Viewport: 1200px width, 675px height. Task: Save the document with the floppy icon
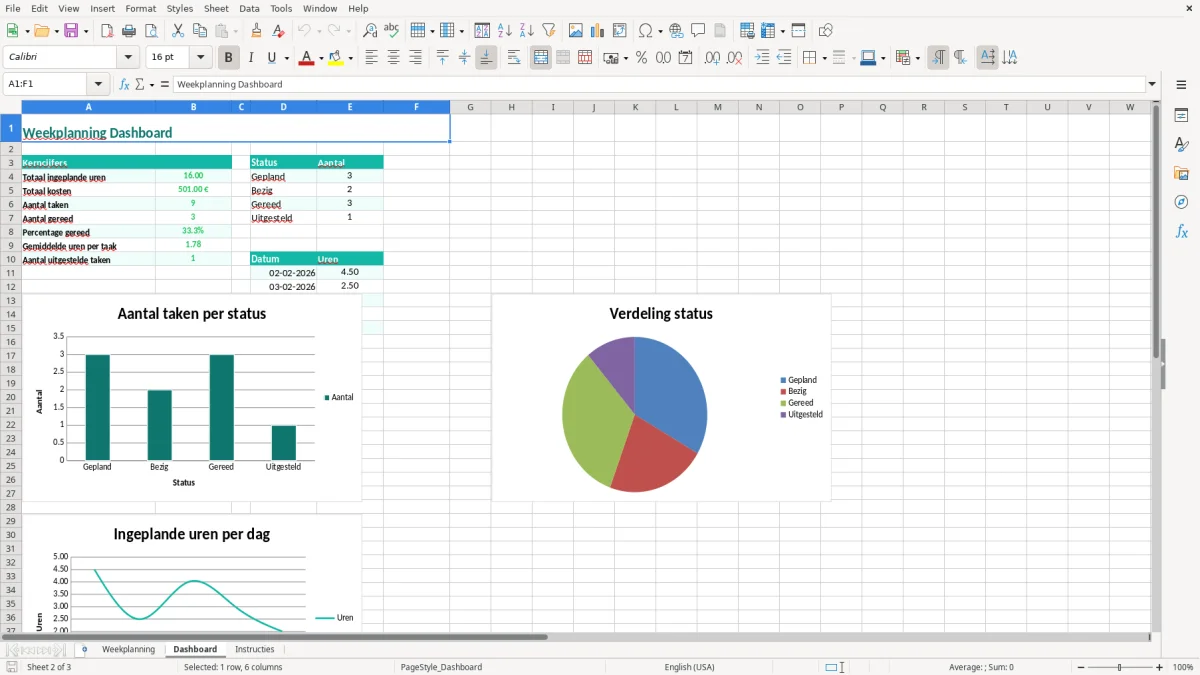[71, 31]
